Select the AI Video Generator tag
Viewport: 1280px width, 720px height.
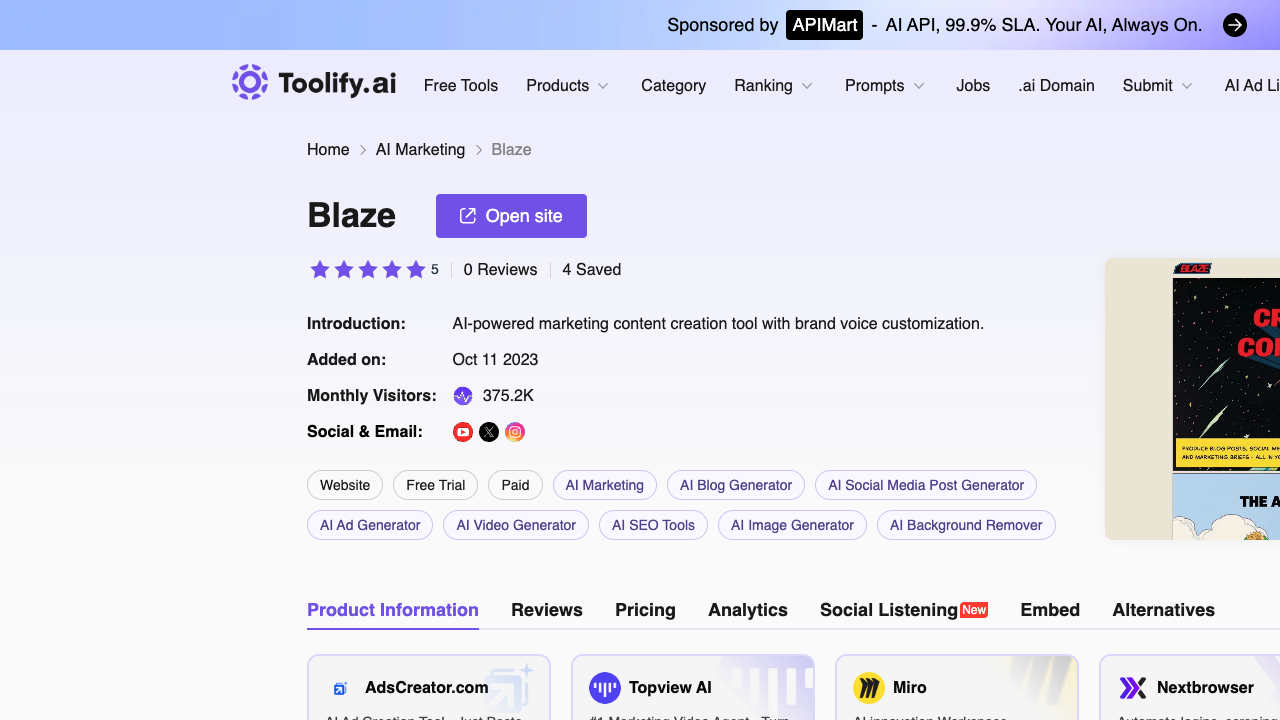point(516,525)
